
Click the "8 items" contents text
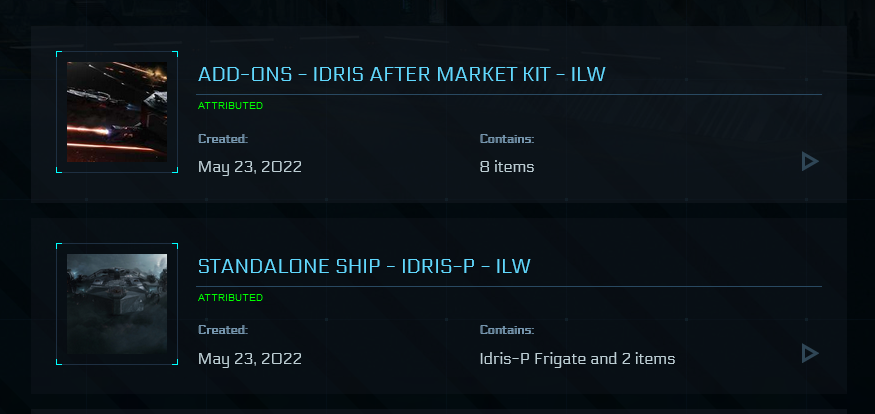[507, 166]
